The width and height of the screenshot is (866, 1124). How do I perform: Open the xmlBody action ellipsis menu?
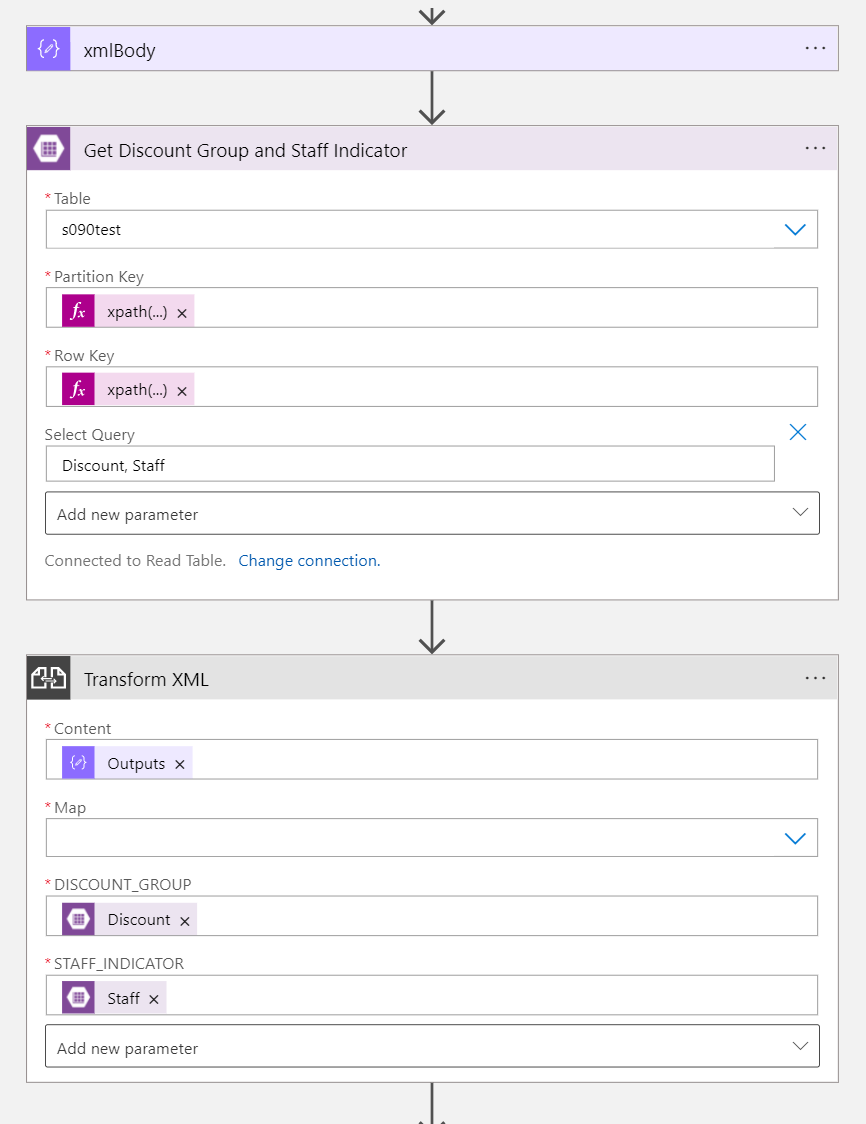[x=815, y=49]
